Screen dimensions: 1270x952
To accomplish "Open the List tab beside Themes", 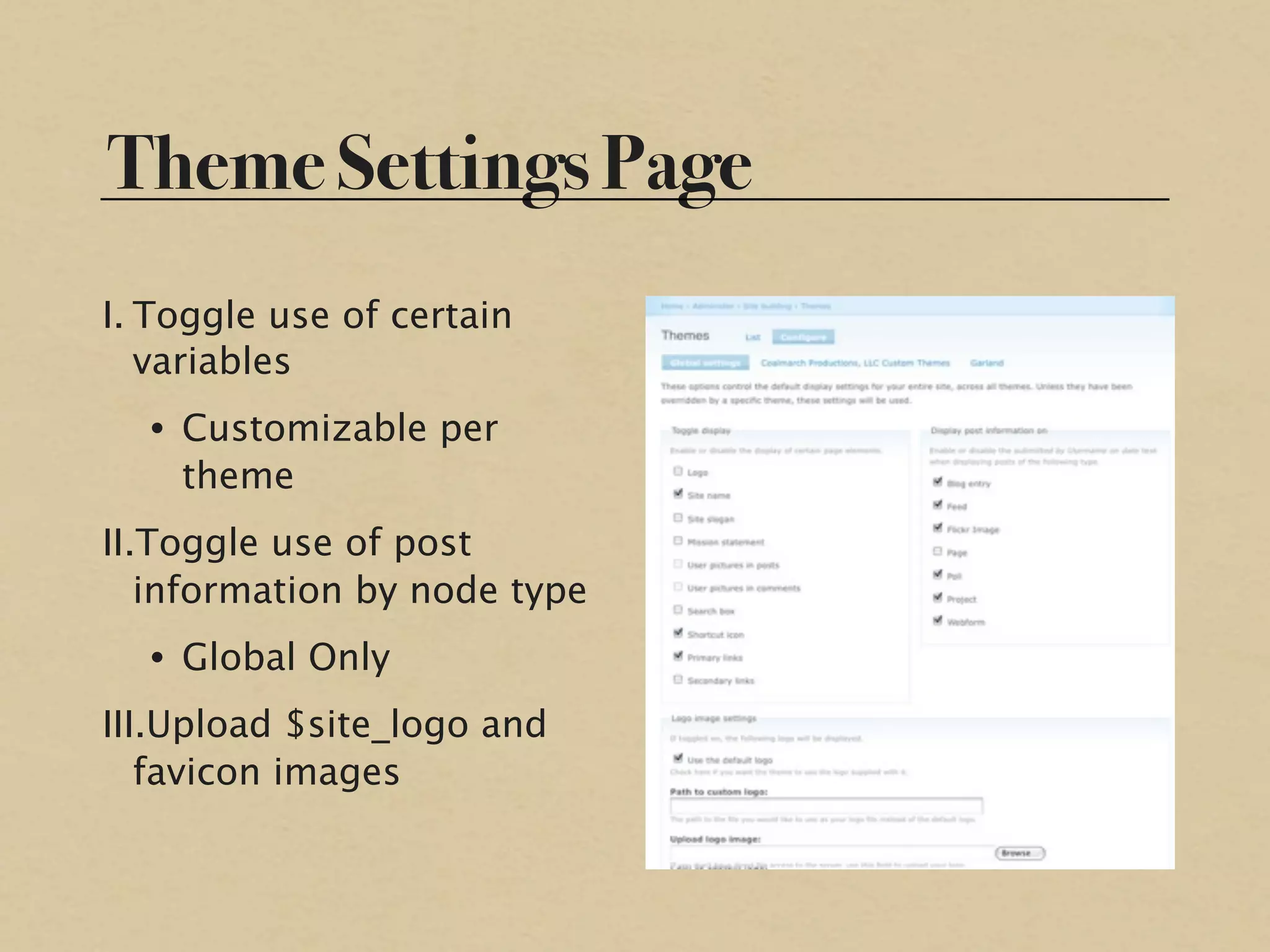I will click(753, 337).
